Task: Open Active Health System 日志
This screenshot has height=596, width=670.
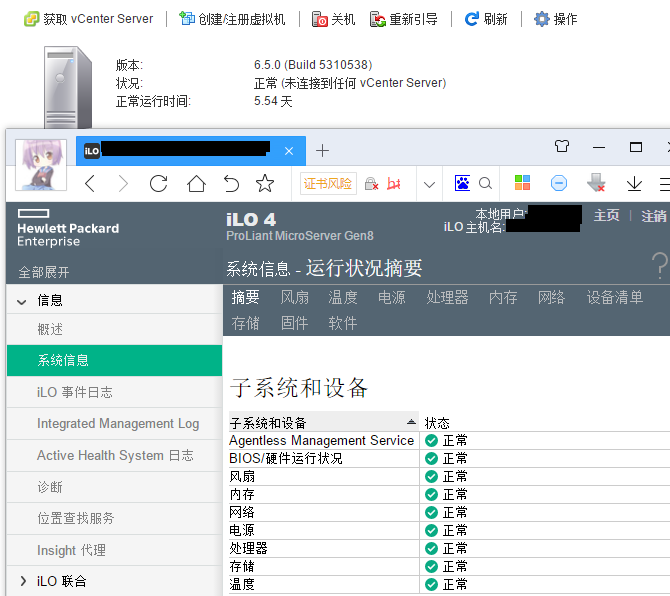Action: pos(115,455)
